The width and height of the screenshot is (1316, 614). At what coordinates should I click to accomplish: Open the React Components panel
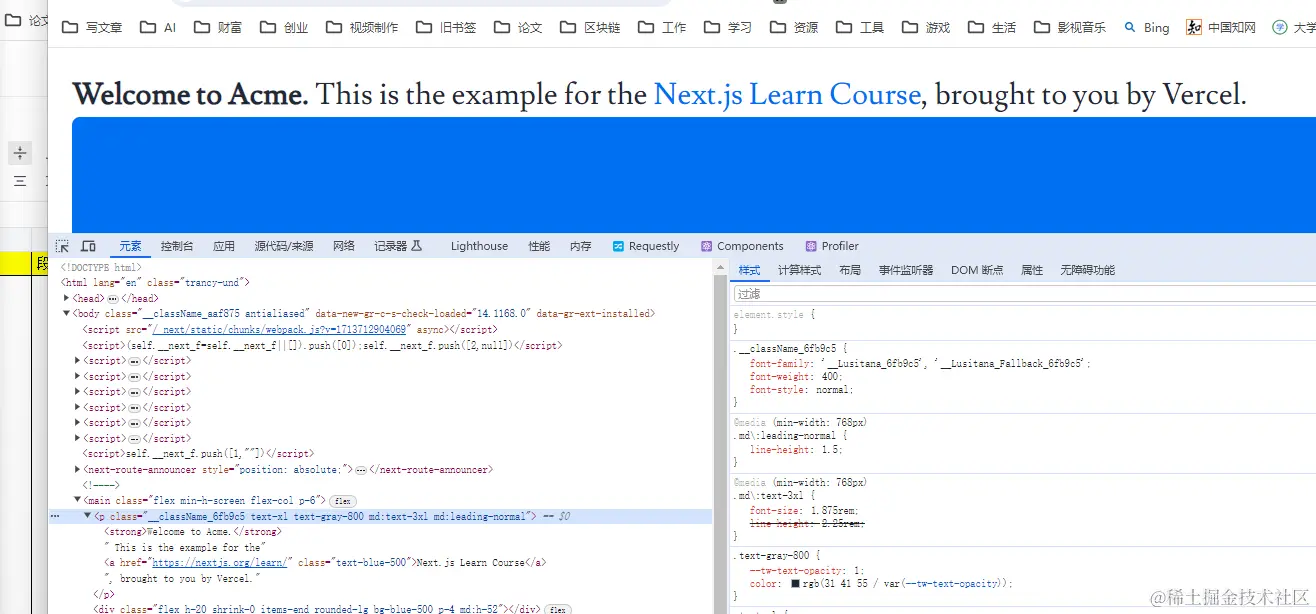pos(742,245)
